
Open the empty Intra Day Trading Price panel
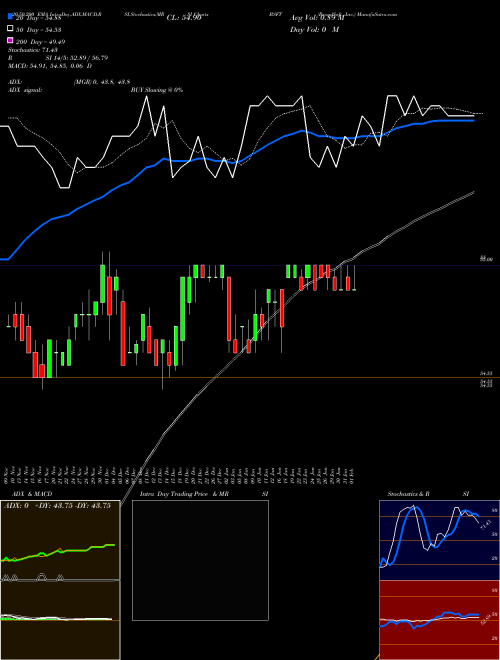coord(200,560)
